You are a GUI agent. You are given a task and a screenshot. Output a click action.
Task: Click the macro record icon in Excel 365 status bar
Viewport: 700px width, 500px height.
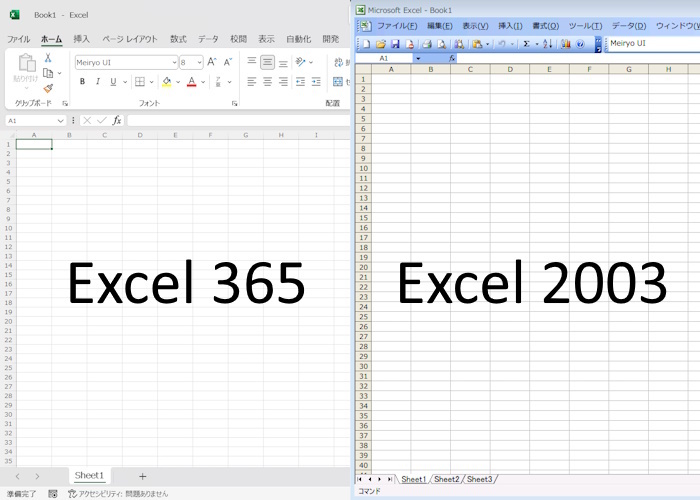(53, 494)
